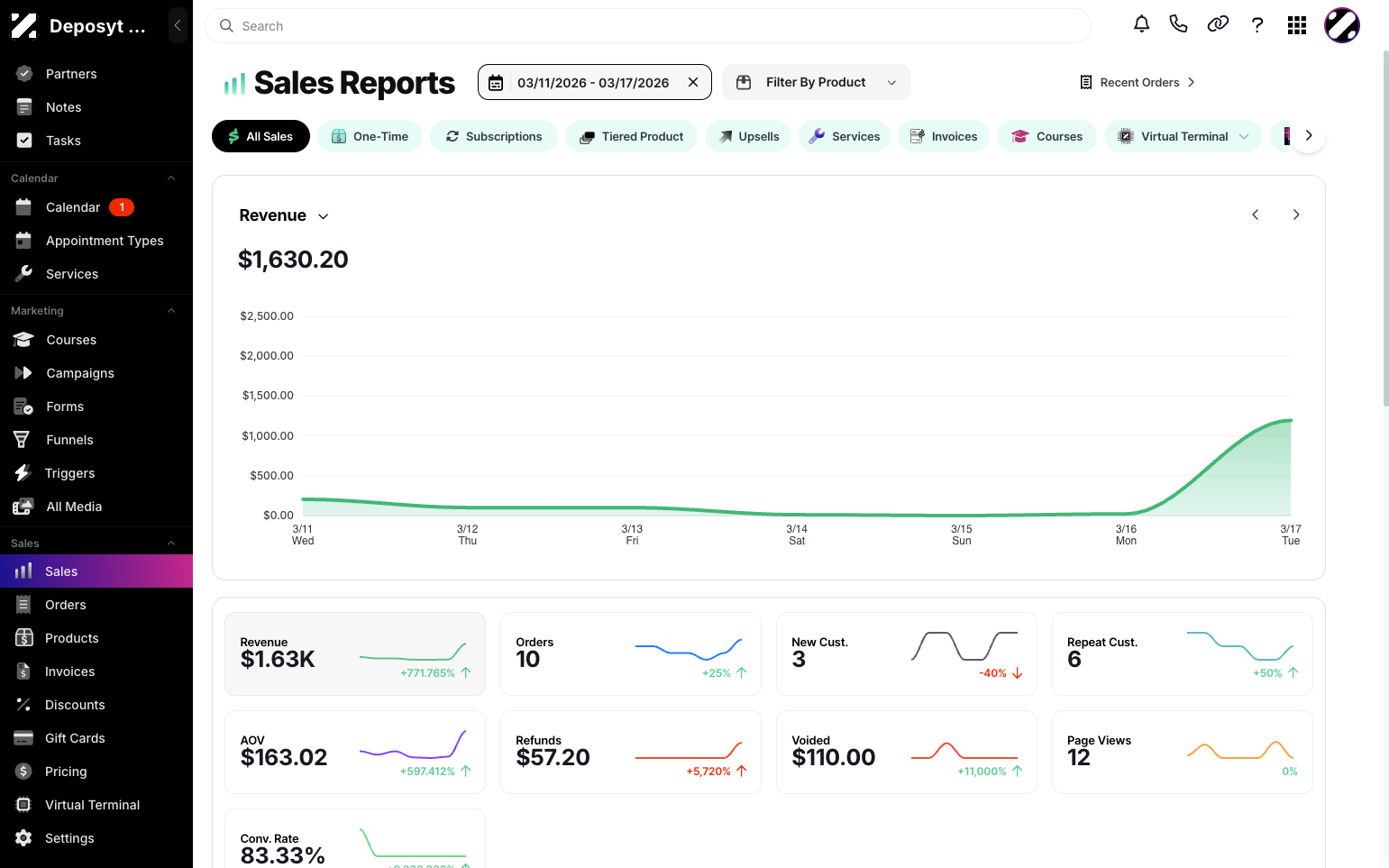Screen dimensions: 1389x868
Task: Open Settings in the sidebar
Action: tap(96, 838)
